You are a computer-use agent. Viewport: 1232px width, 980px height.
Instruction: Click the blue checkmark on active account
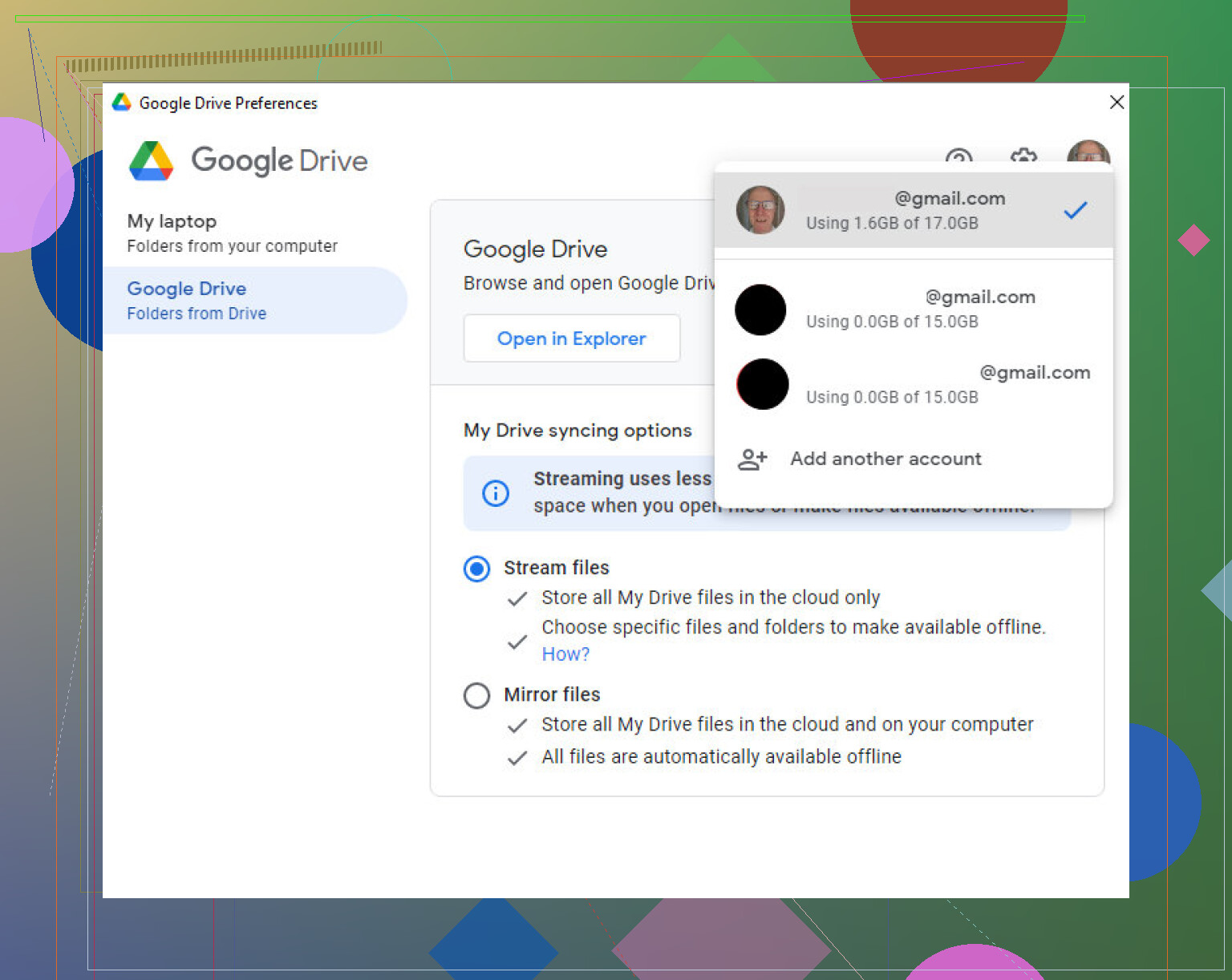pos(1075,210)
